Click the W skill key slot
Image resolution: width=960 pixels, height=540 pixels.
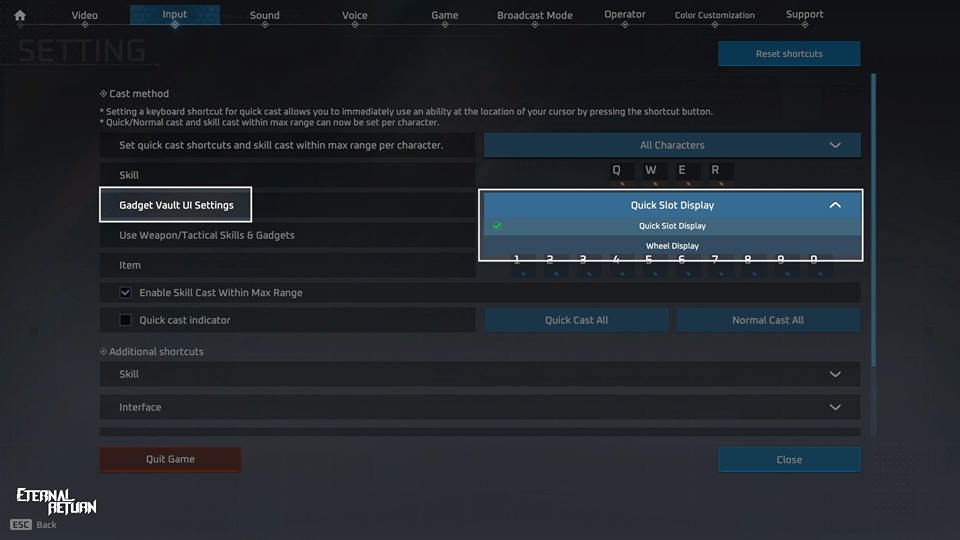pos(650,171)
